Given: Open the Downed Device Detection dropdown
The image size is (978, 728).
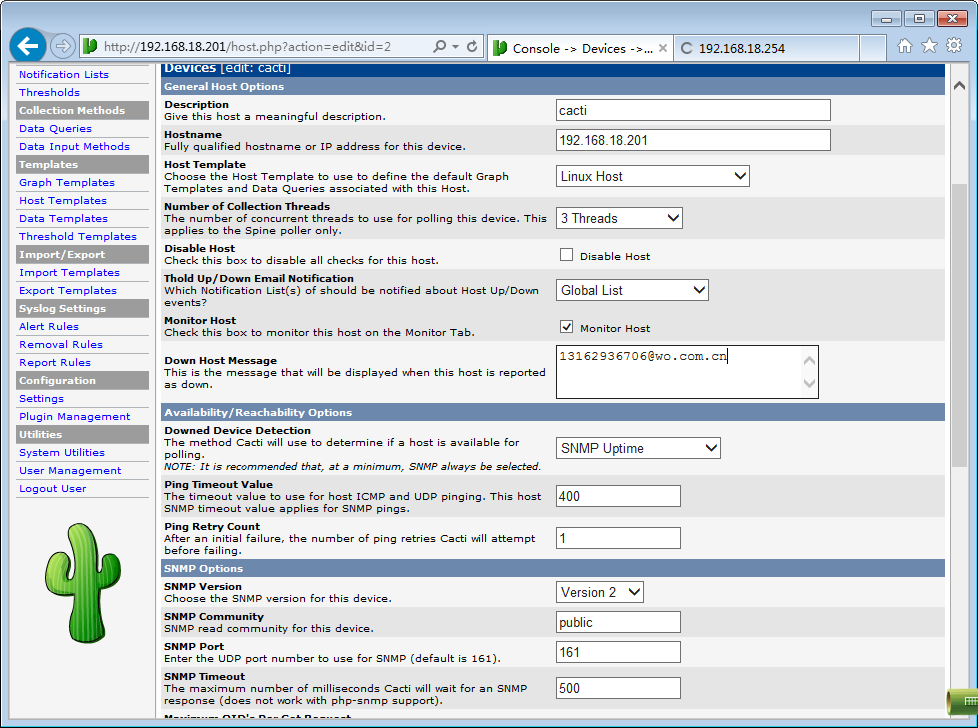Looking at the screenshot, I should click(638, 448).
